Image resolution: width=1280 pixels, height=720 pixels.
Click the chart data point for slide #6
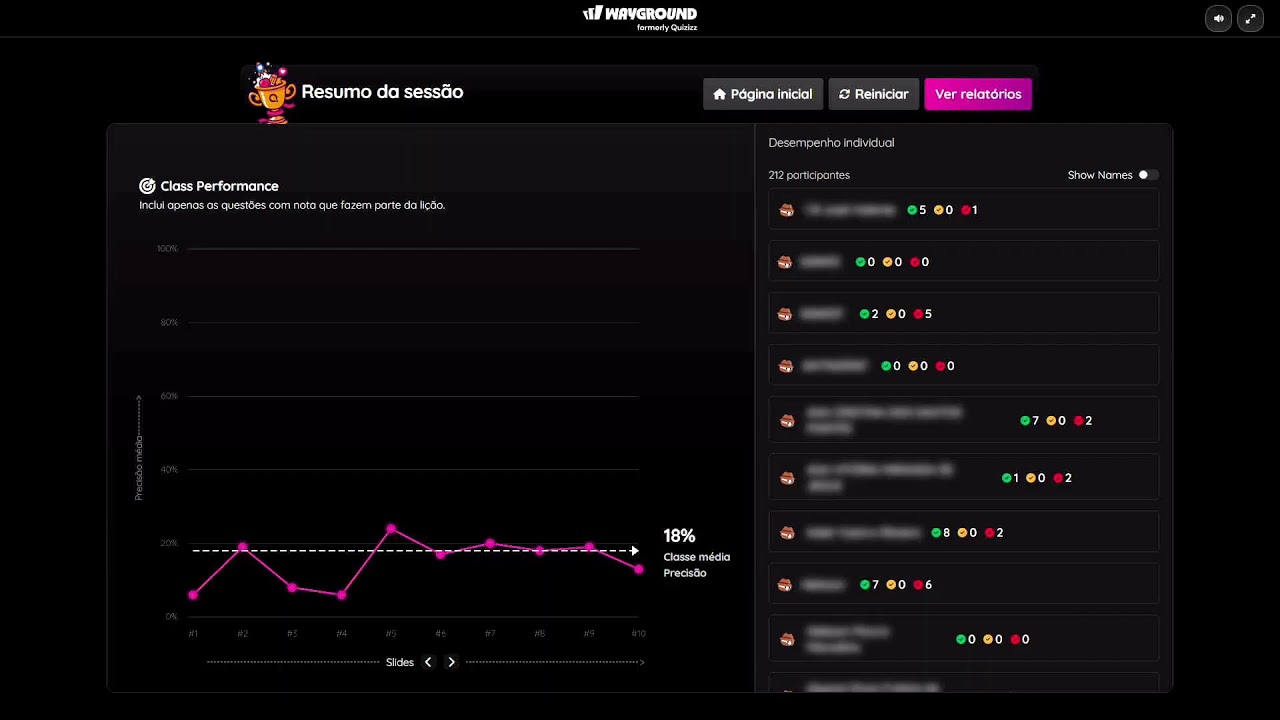click(x=441, y=554)
